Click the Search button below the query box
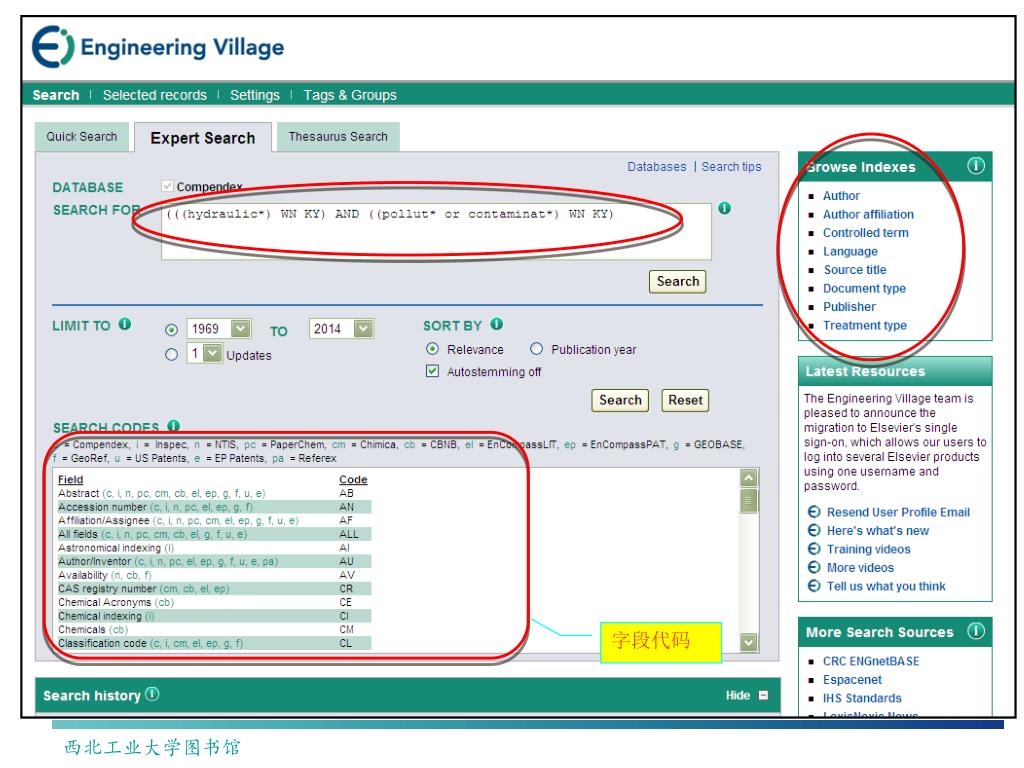This screenshot has height=768, width=1024. click(678, 281)
